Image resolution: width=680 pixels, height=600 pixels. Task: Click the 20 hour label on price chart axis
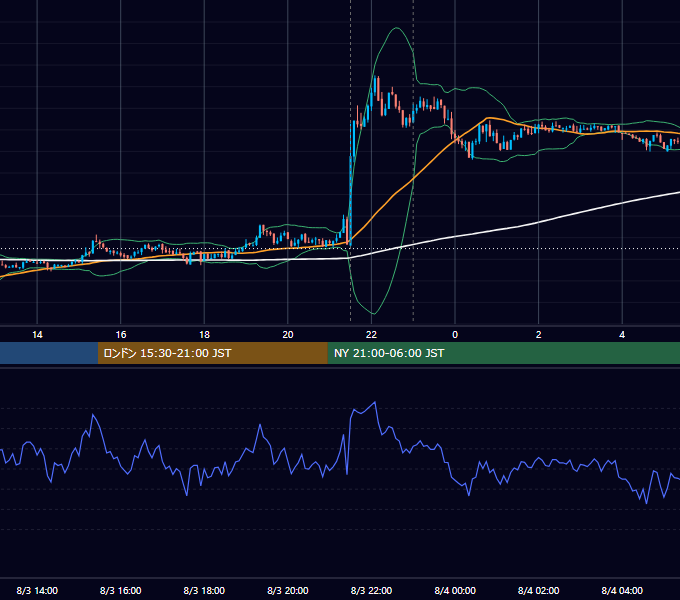point(288,335)
